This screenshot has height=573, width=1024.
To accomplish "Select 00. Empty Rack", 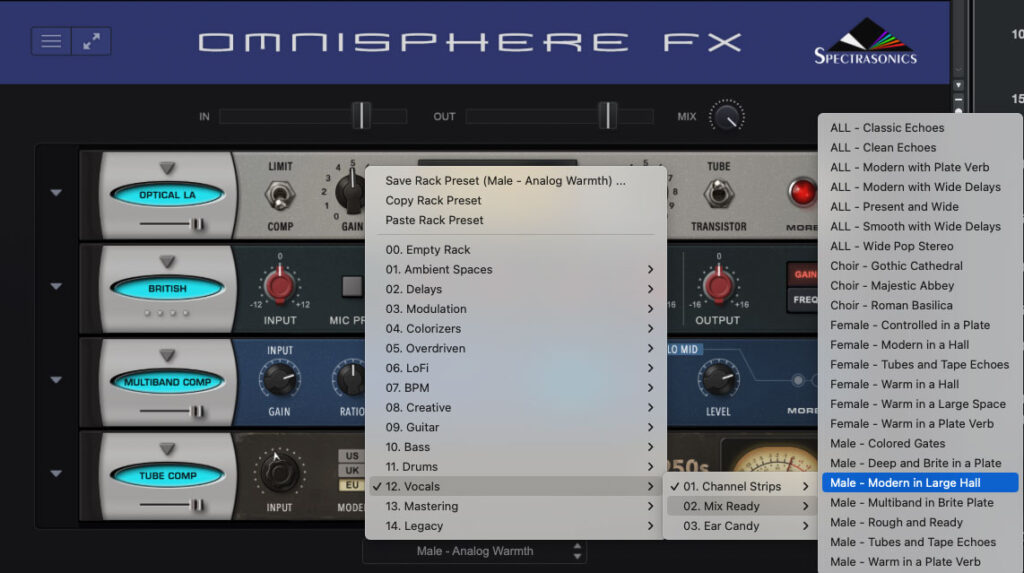I will [516, 250].
